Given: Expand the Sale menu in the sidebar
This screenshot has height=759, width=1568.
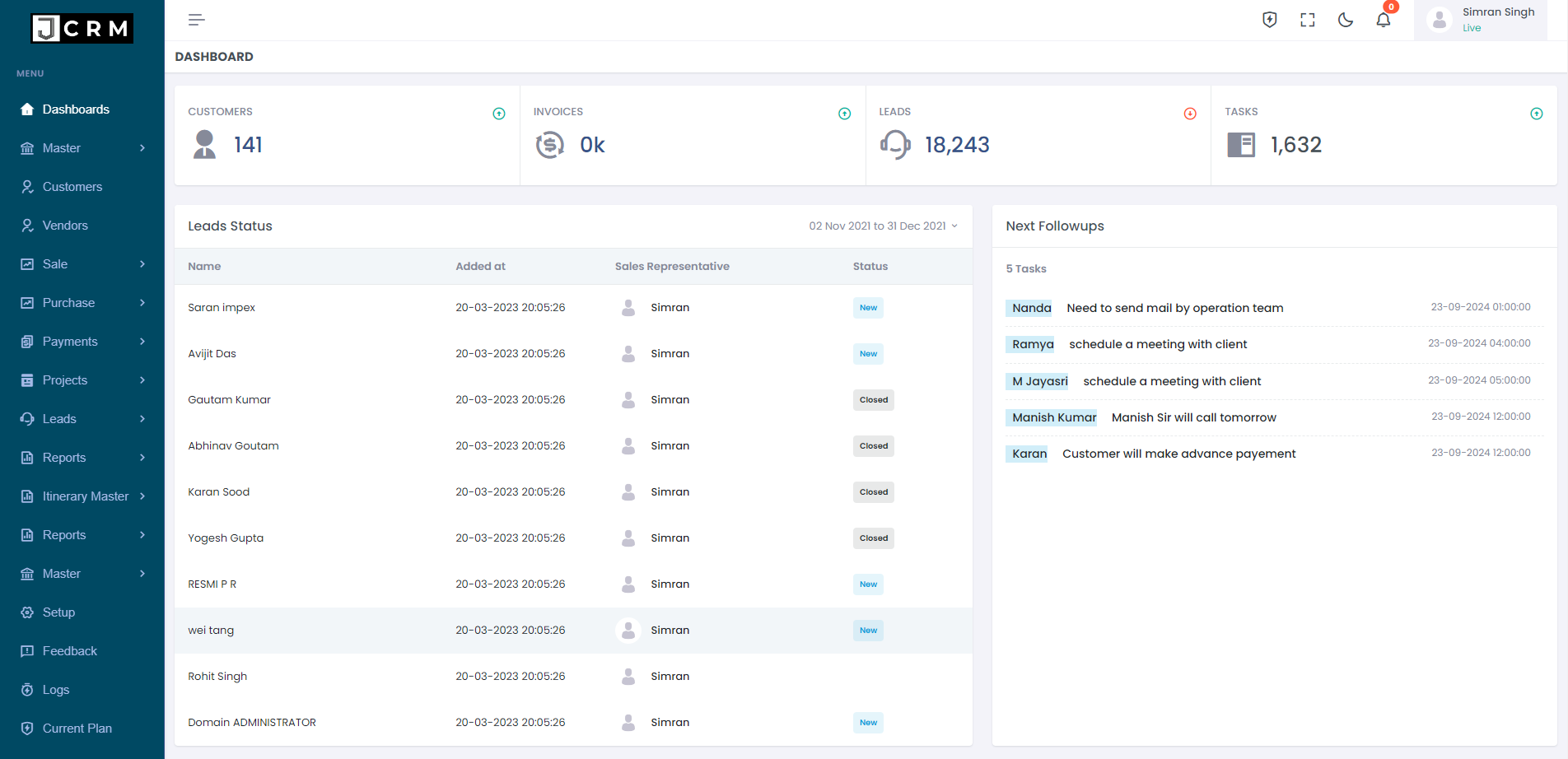Looking at the screenshot, I should [54, 263].
